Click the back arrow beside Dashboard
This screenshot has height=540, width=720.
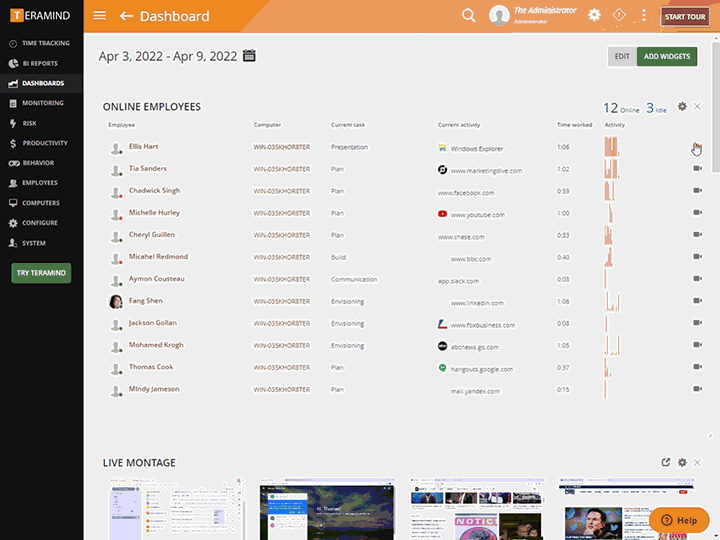[126, 16]
